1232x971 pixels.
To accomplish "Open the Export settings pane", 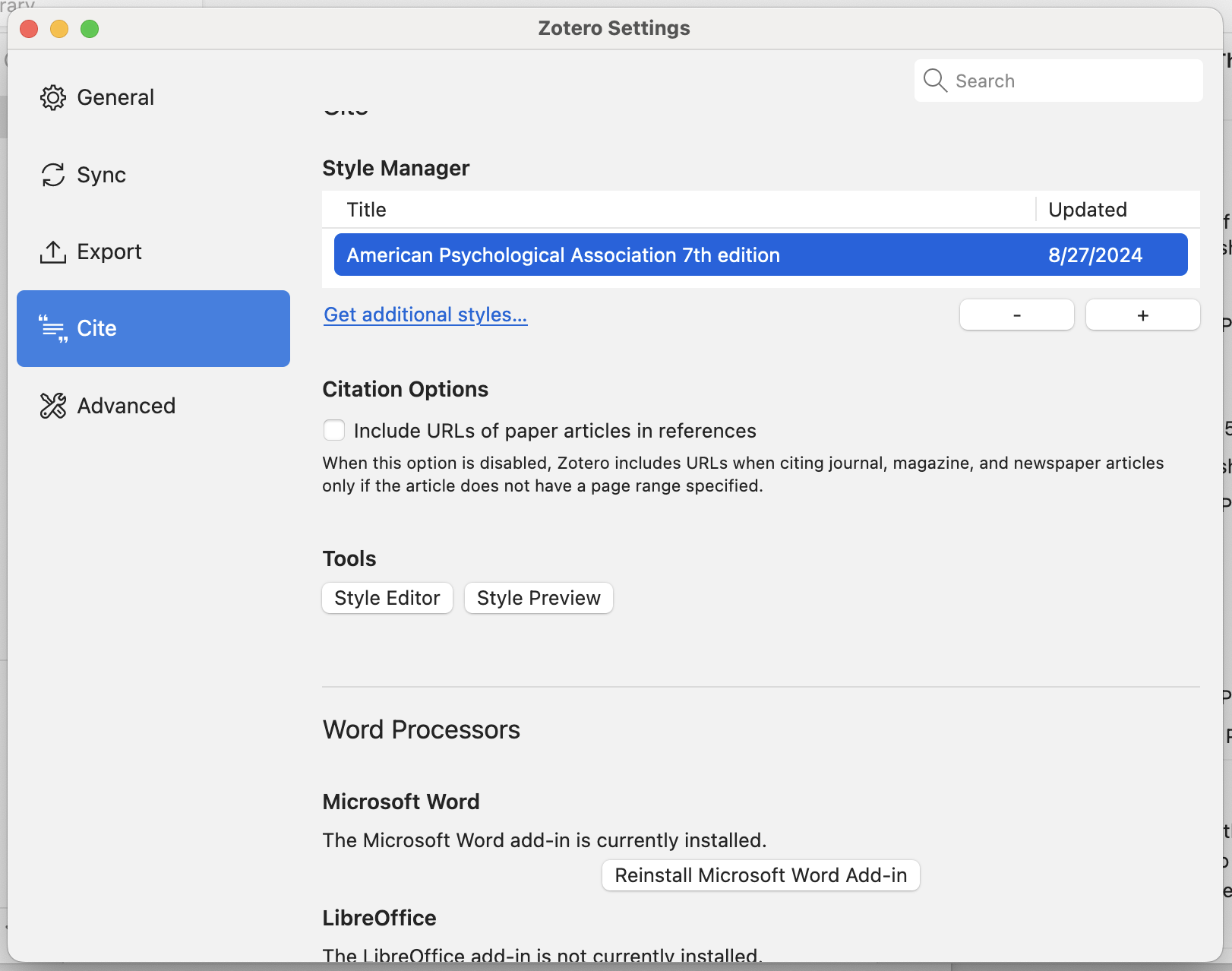I will click(153, 251).
